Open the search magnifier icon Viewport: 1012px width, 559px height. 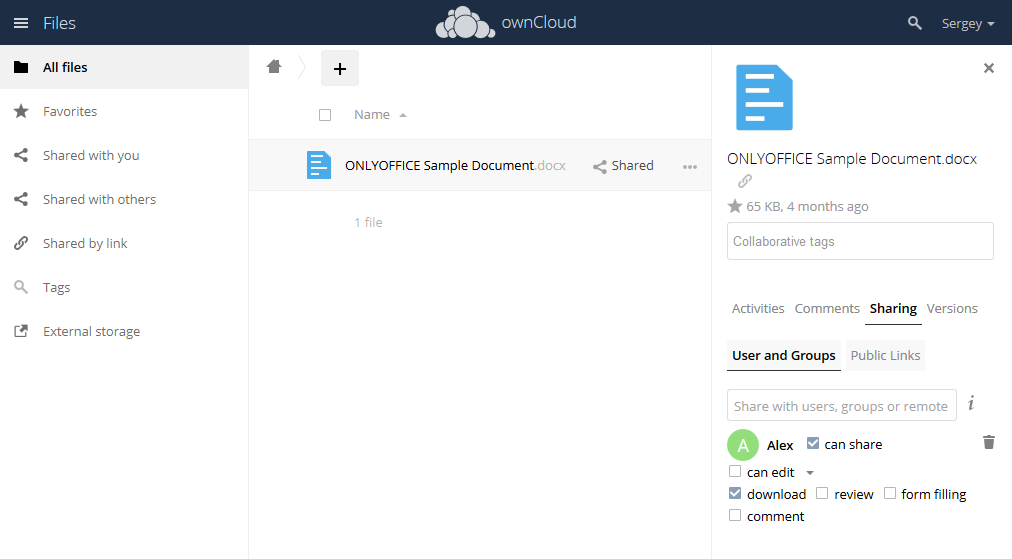pyautogui.click(x=915, y=23)
